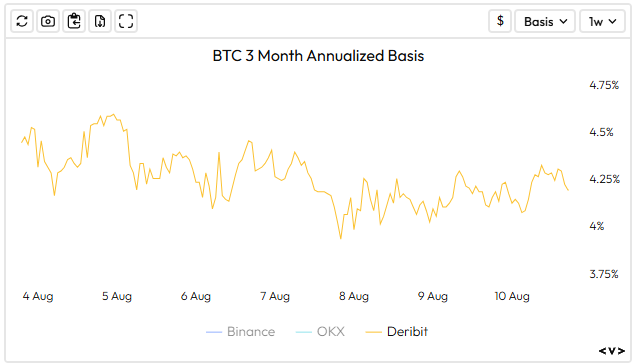Take a chart screenshot with camera icon

click(x=48, y=21)
